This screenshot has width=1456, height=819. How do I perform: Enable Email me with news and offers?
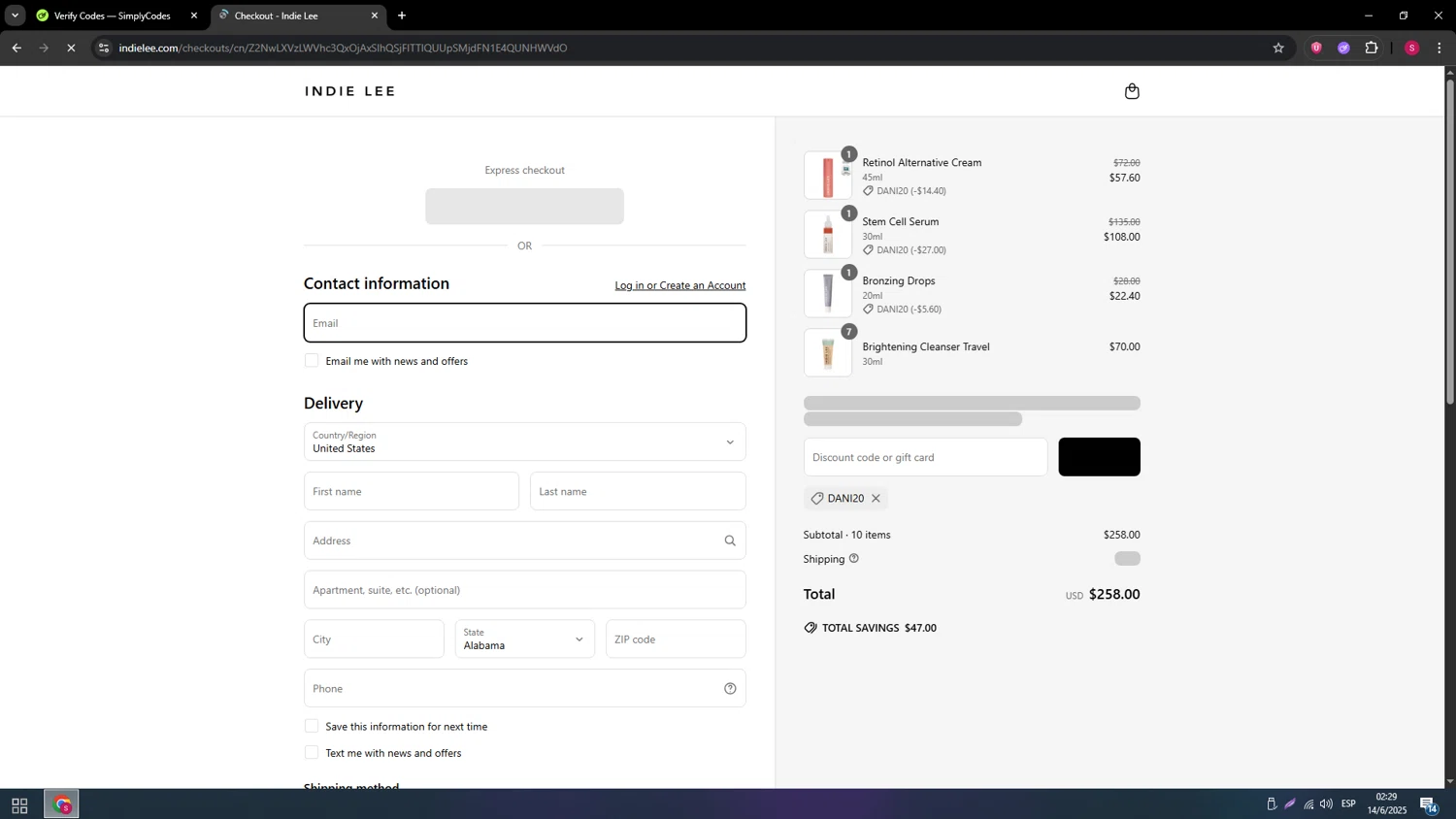pos(312,361)
